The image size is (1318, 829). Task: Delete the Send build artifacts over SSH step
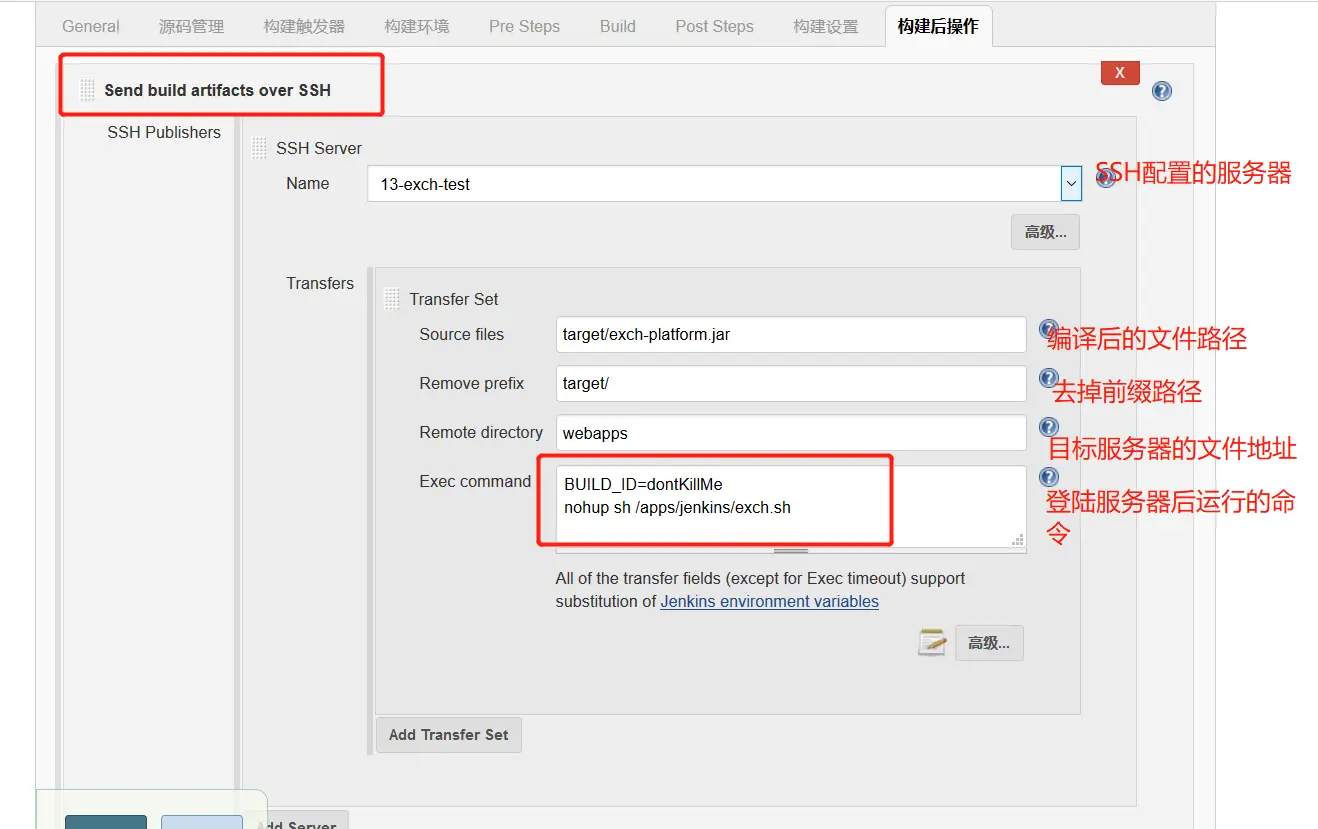[x=1120, y=73]
